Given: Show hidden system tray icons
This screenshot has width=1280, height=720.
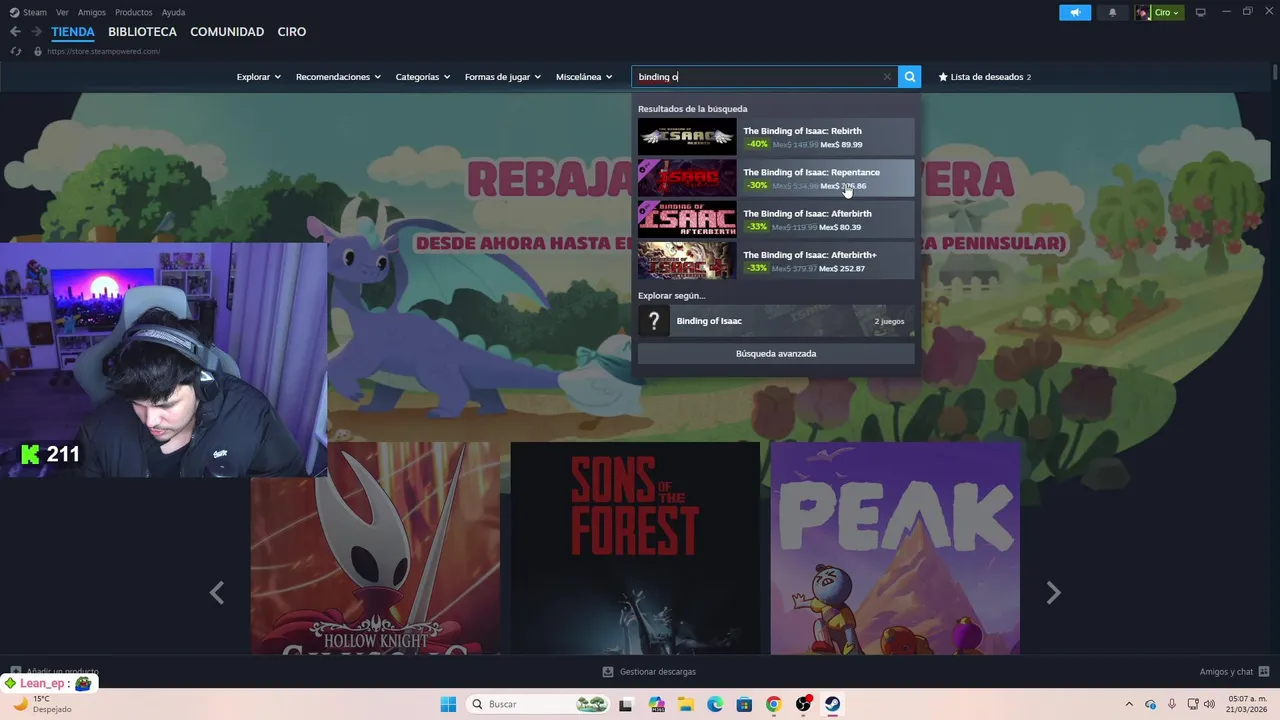Looking at the screenshot, I should [x=1129, y=704].
